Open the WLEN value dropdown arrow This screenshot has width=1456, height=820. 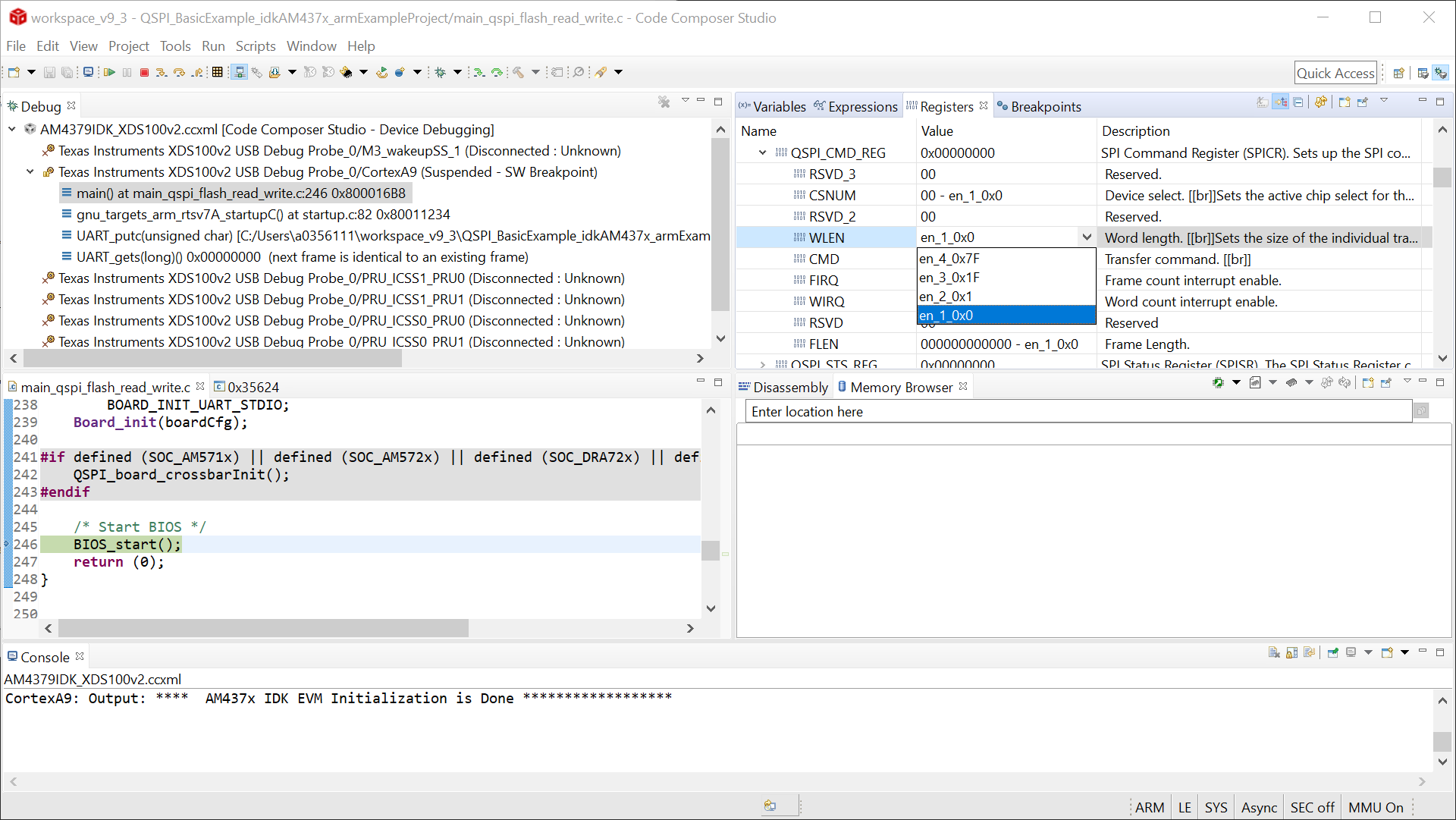coord(1086,237)
